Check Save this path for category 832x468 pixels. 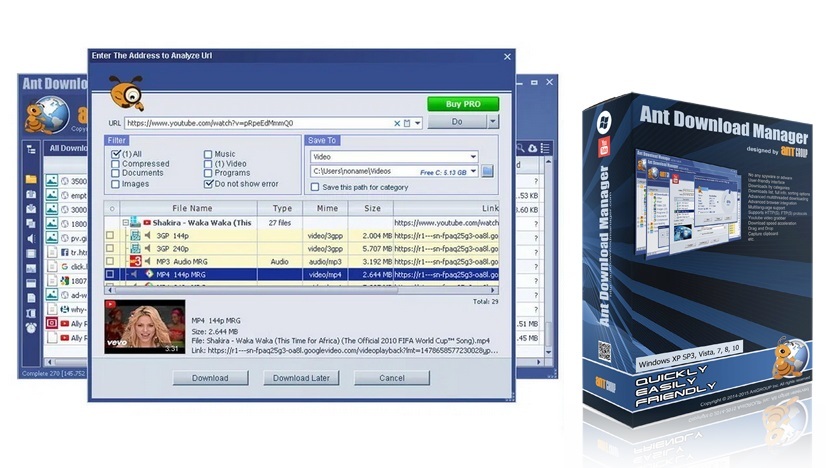point(315,187)
